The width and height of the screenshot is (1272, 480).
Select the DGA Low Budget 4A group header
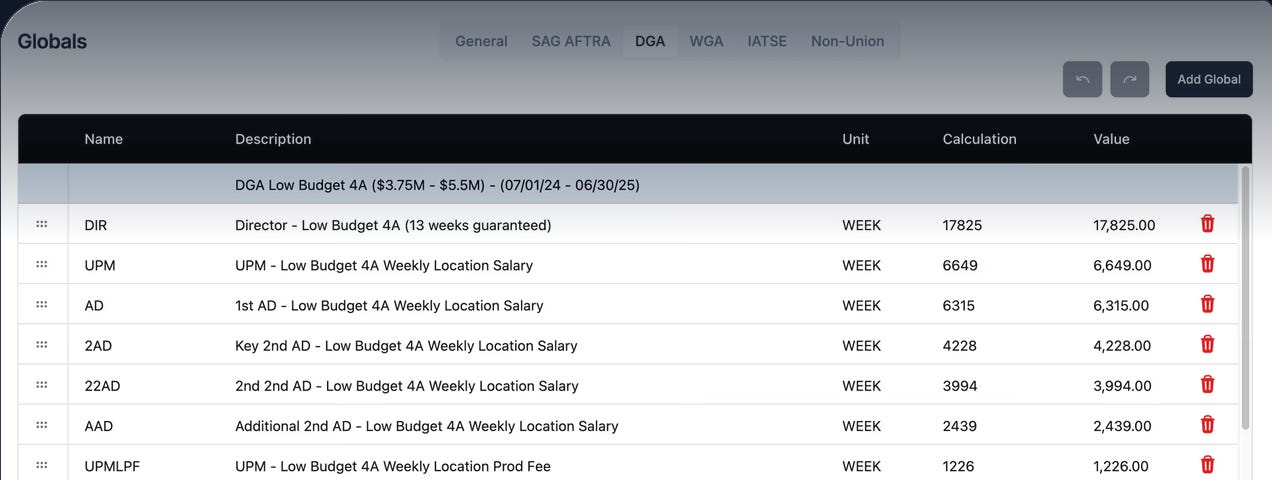pyautogui.click(x=628, y=185)
